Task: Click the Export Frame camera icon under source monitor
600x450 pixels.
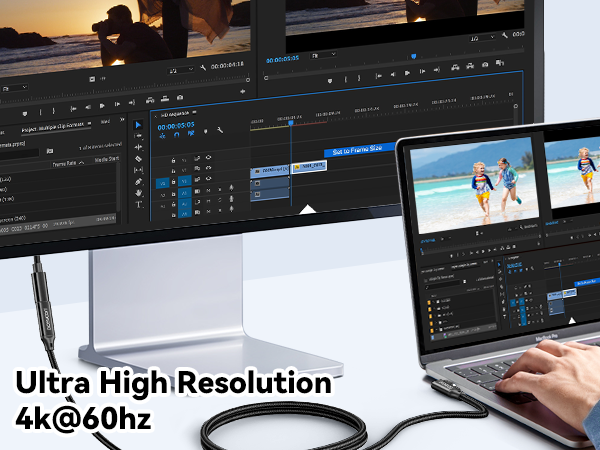Action: point(180,98)
